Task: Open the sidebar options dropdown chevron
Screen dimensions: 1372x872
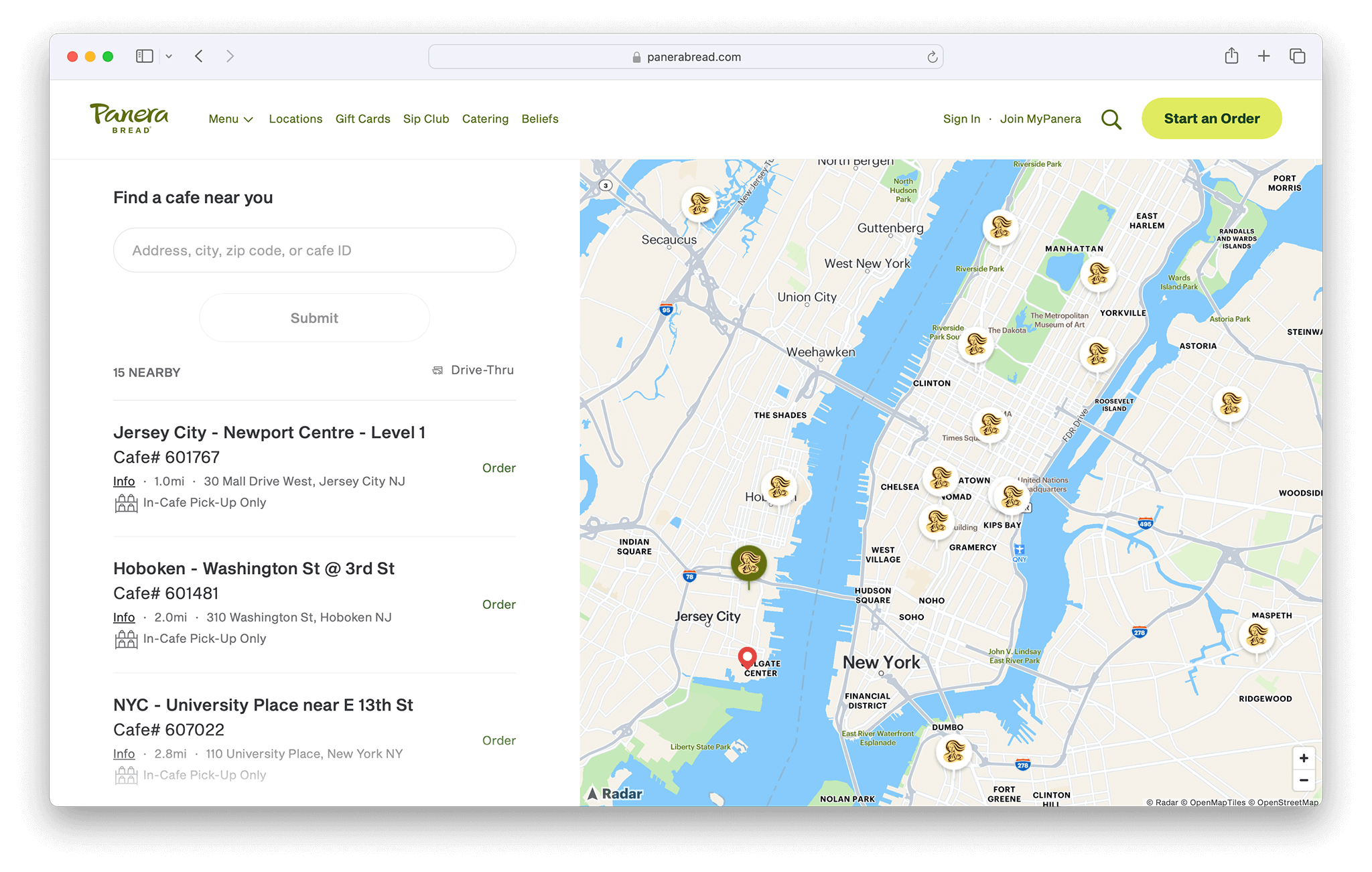Action: point(169,56)
